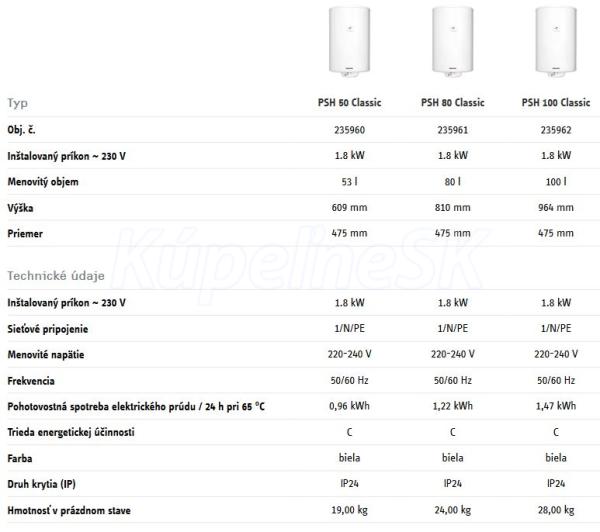Click the Menovitý objem row label

point(43,182)
